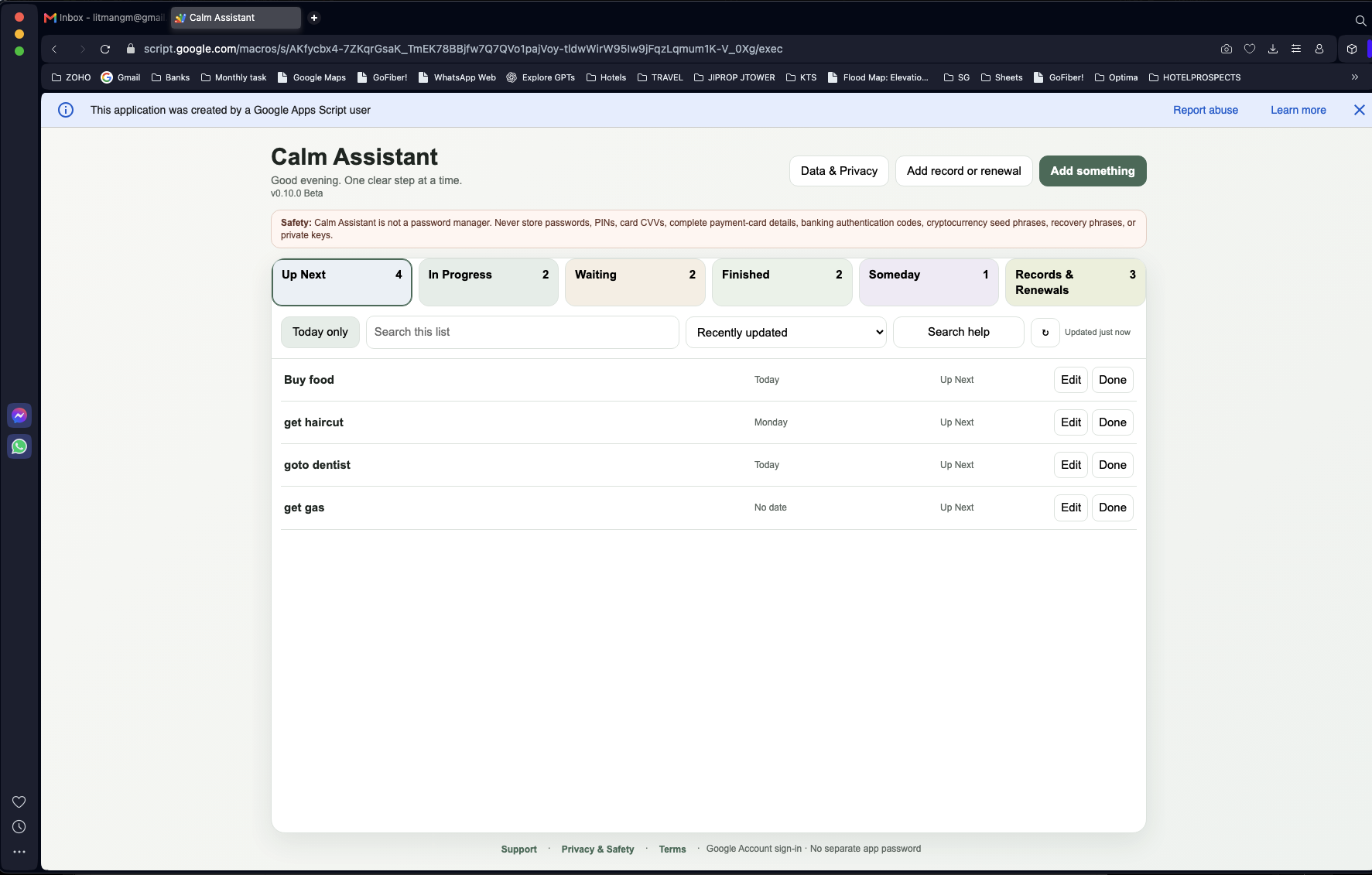Image resolution: width=1372 pixels, height=875 pixels.
Task: Click the info icon in the banner
Action: 66,110
